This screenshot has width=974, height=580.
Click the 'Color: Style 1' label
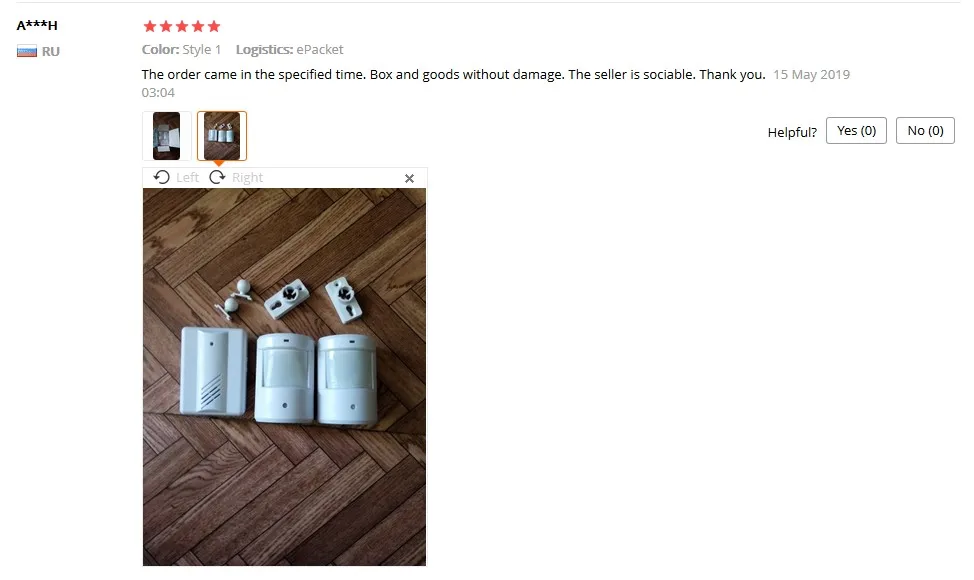click(x=181, y=50)
